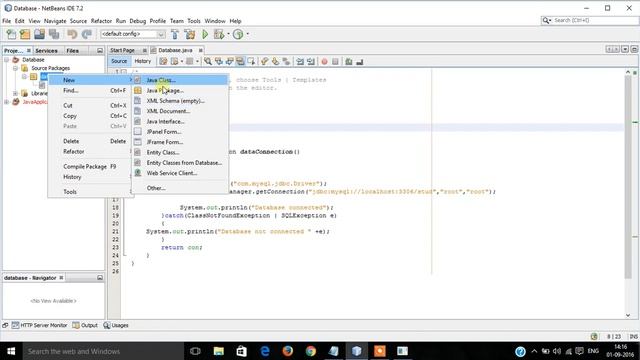This screenshot has width=640, height=360.
Task: Select Java Package in New submenu
Action: coord(180,91)
